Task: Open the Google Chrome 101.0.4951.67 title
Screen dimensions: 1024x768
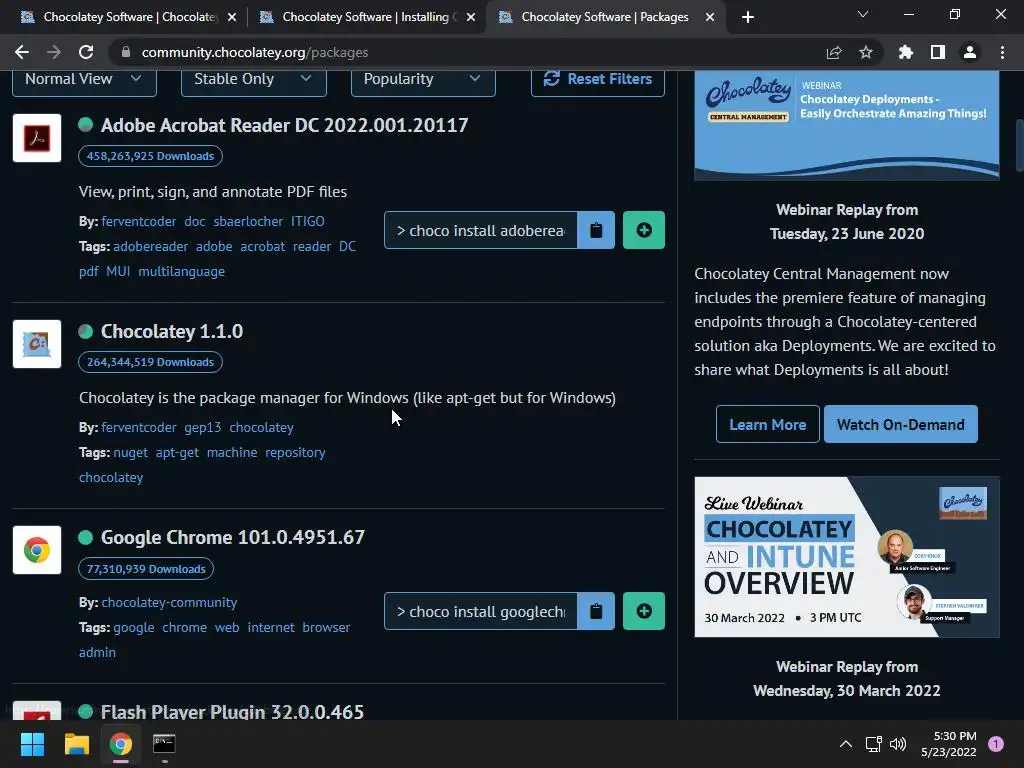Action: pos(232,537)
